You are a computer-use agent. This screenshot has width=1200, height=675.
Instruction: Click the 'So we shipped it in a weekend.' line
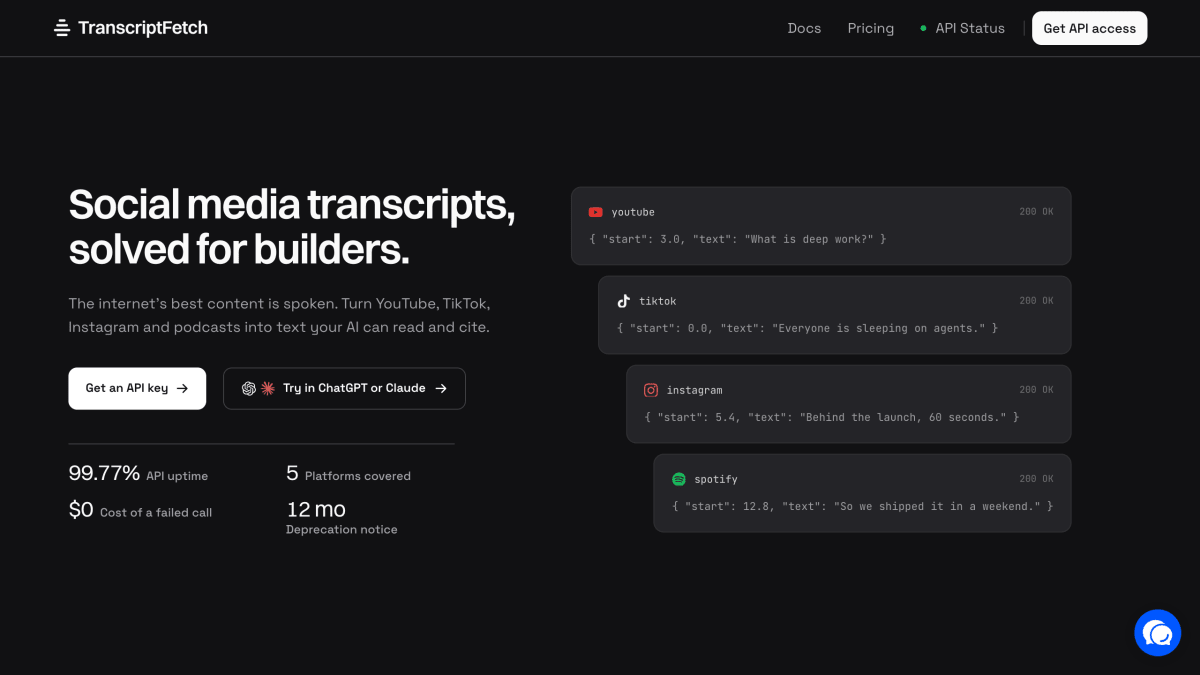(x=862, y=506)
